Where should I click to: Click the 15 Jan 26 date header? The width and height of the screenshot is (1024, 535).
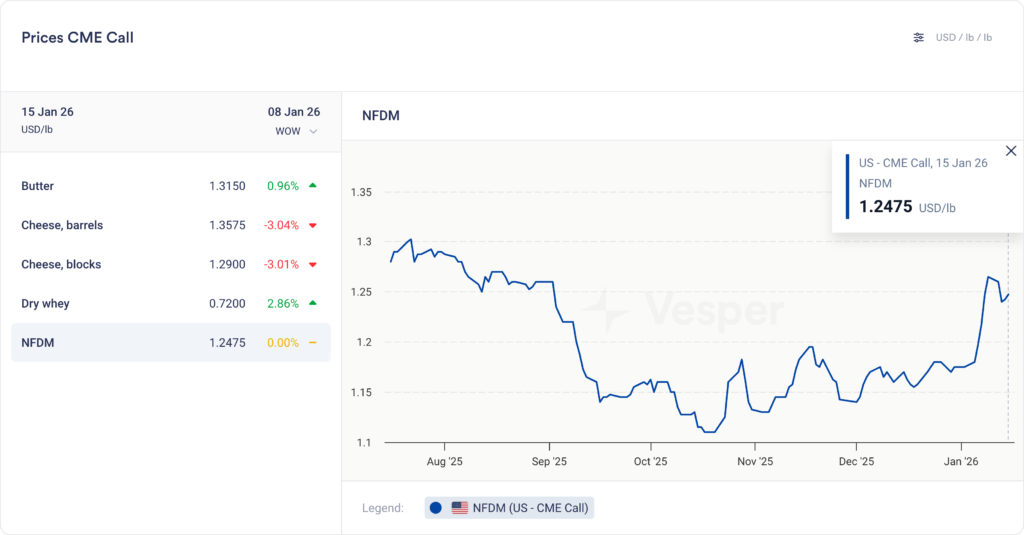click(x=47, y=112)
